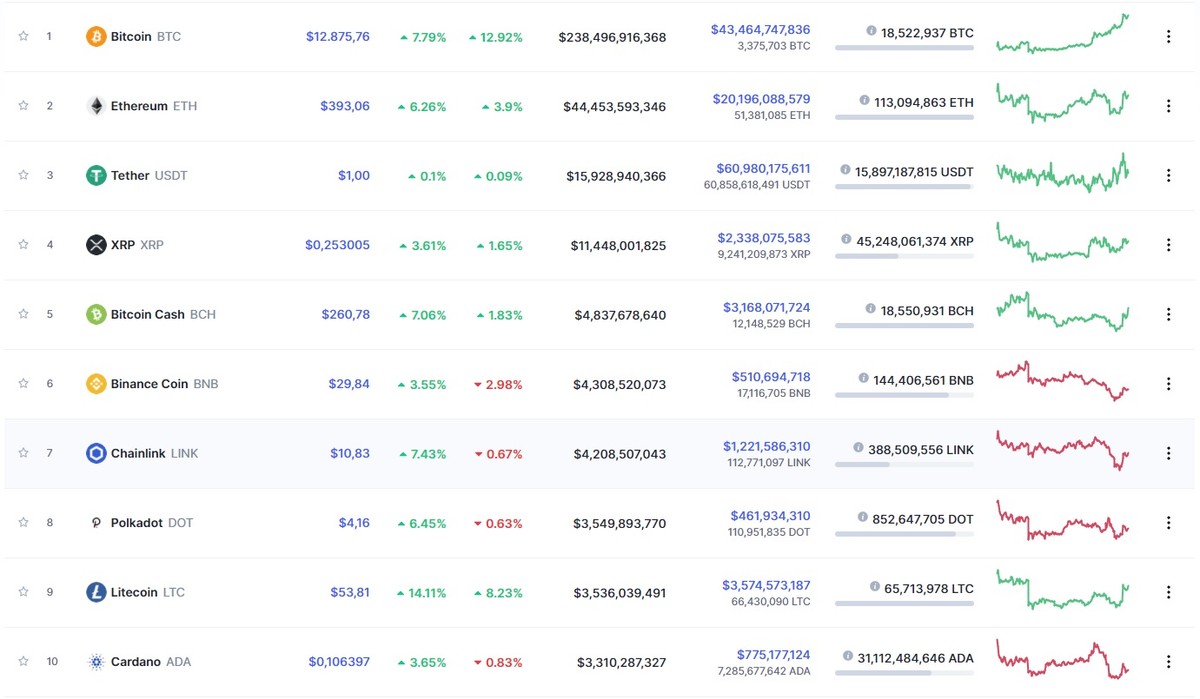Open the XRP coin icon
The height and width of the screenshot is (699, 1200).
pos(97,244)
